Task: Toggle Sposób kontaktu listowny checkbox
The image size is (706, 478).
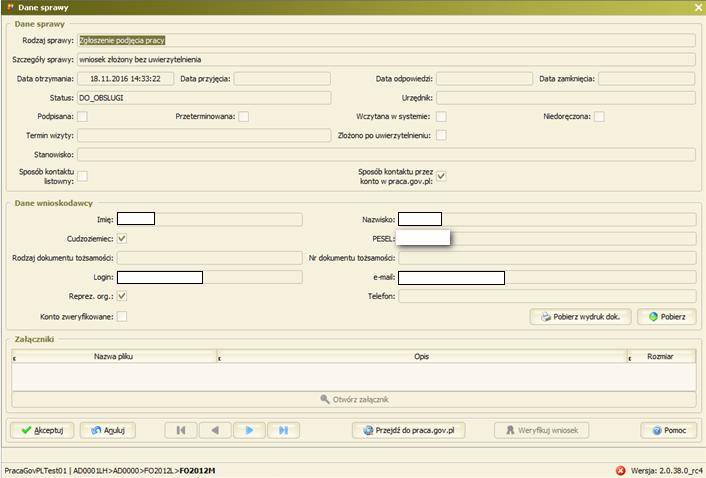Action: pyautogui.click(x=82, y=176)
